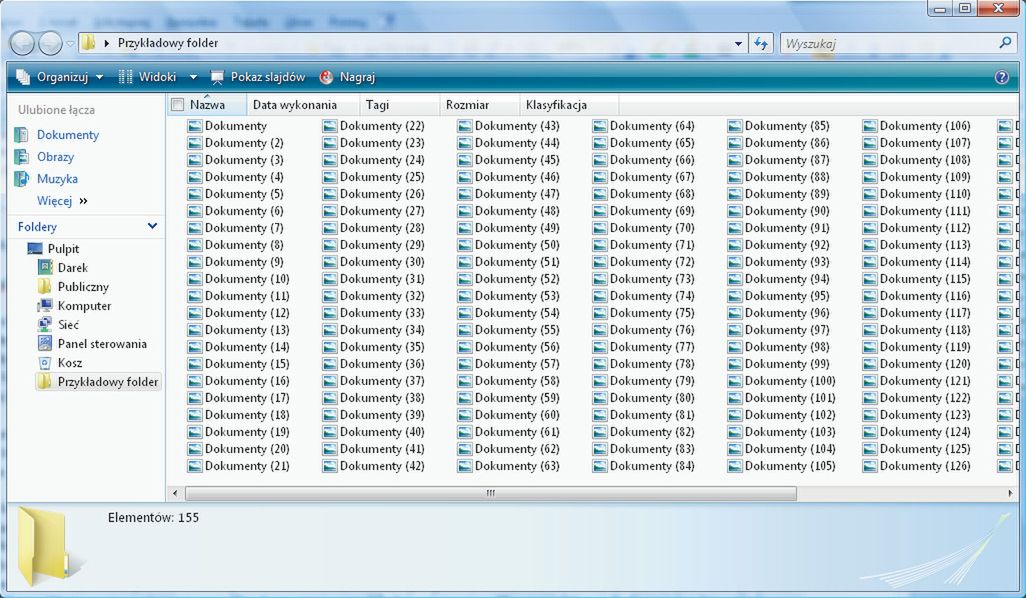
Task: Click image icon of Dokumenty (57)
Action: point(465,364)
